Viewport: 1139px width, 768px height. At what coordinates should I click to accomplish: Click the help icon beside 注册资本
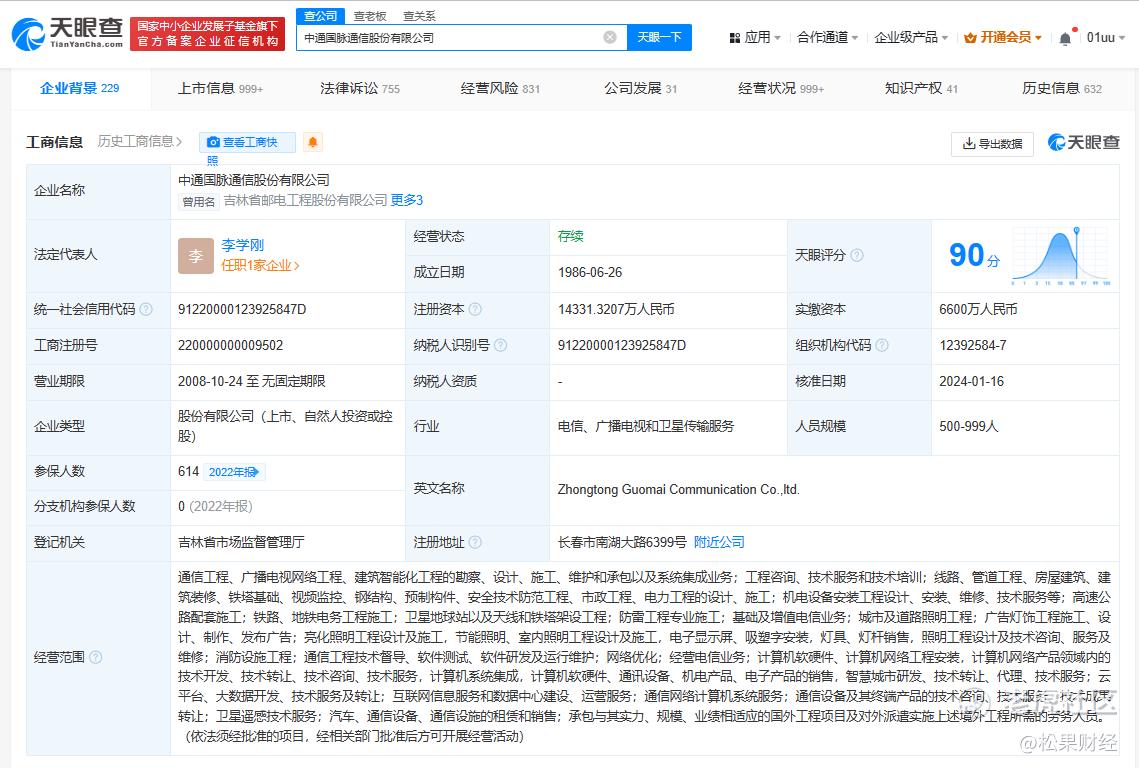point(475,309)
